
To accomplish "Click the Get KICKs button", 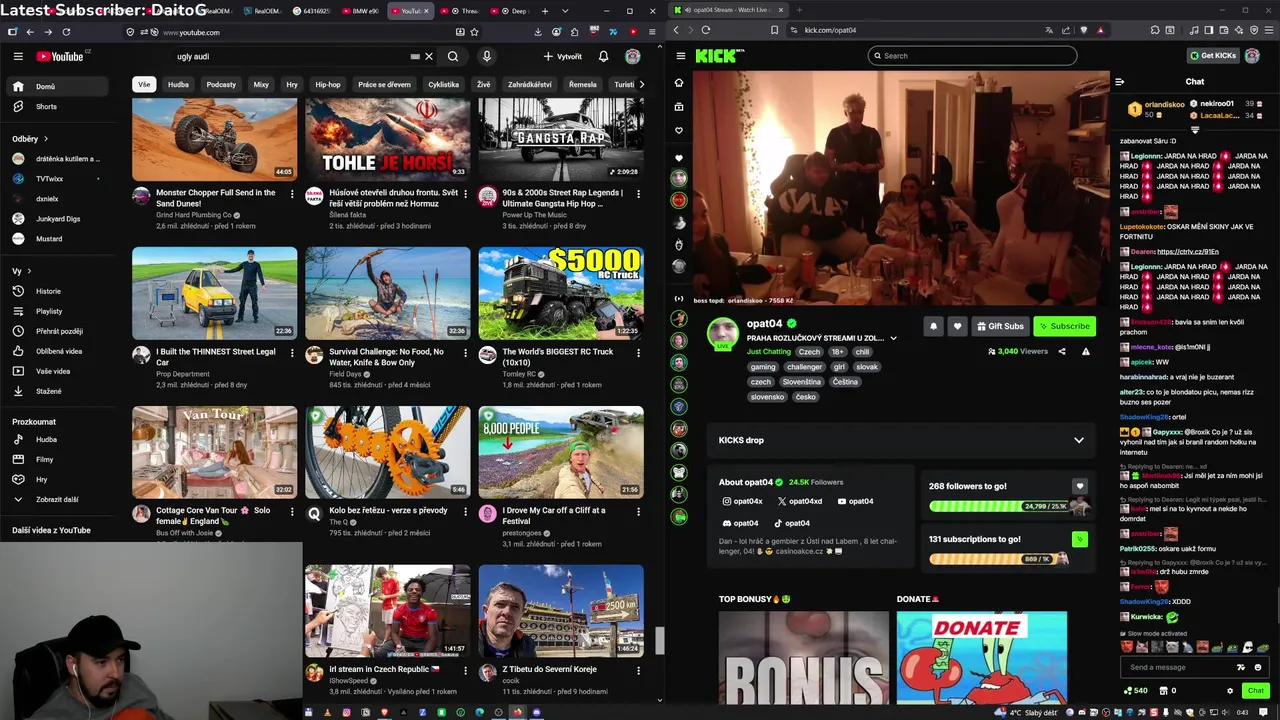I will [x=1213, y=56].
